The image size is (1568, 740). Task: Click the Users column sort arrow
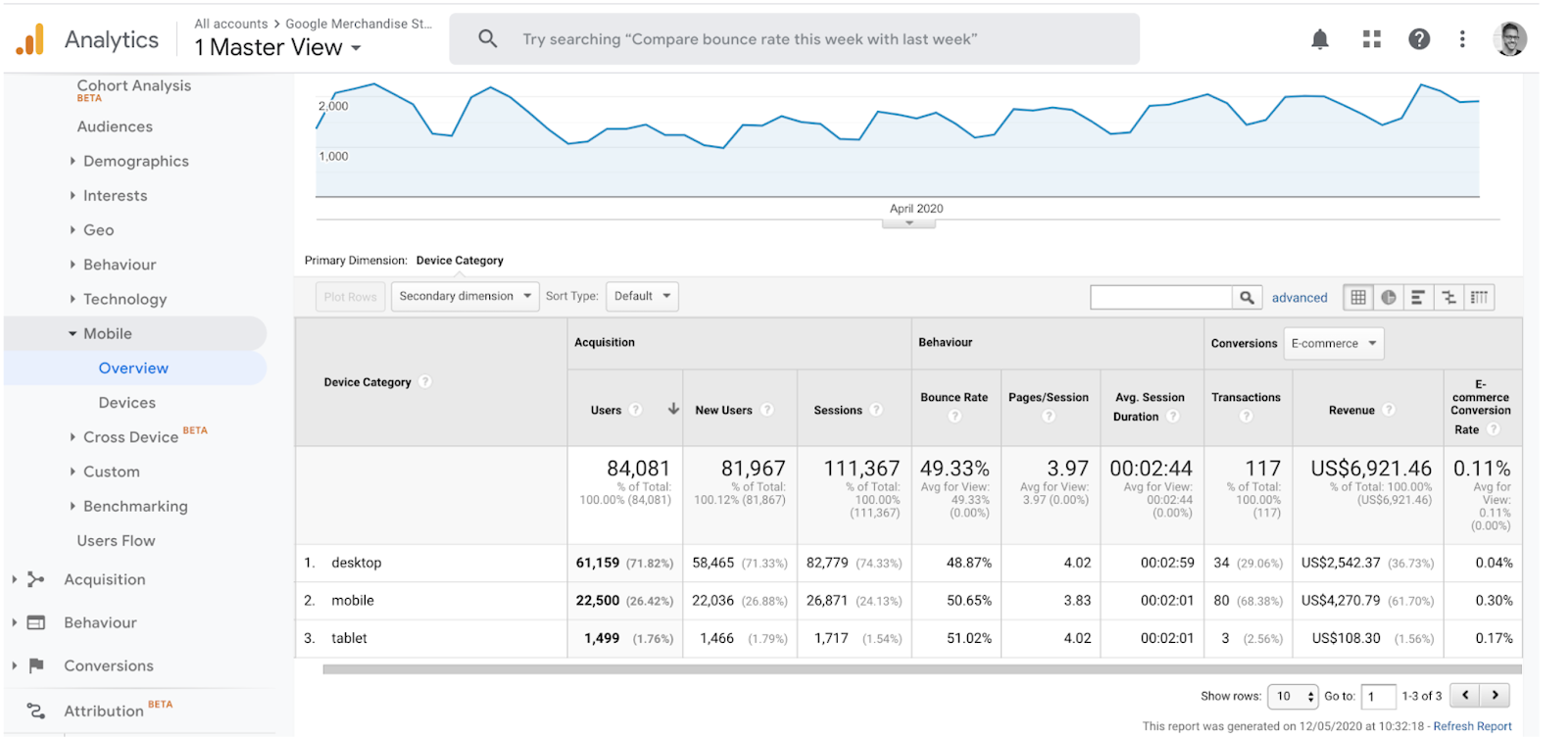(673, 409)
